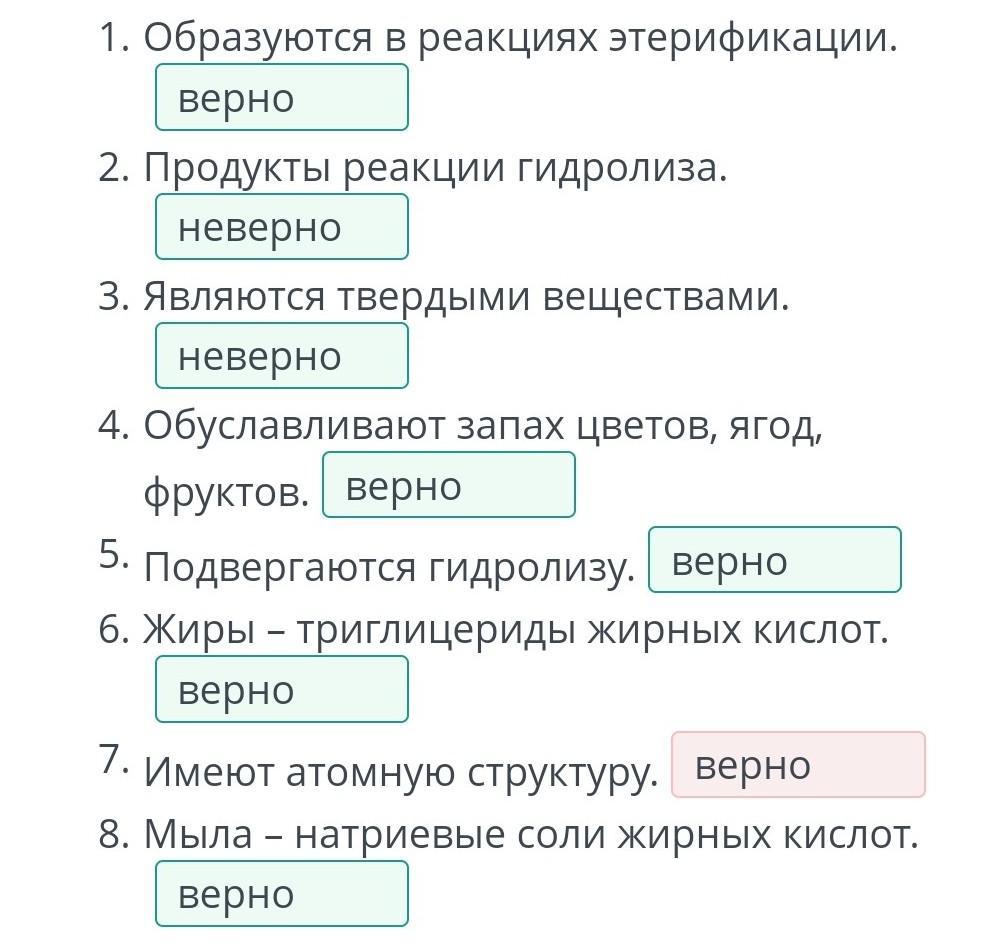
Task: Click the statement 'Образуются в реакциях этерификации'
Action: point(520,38)
